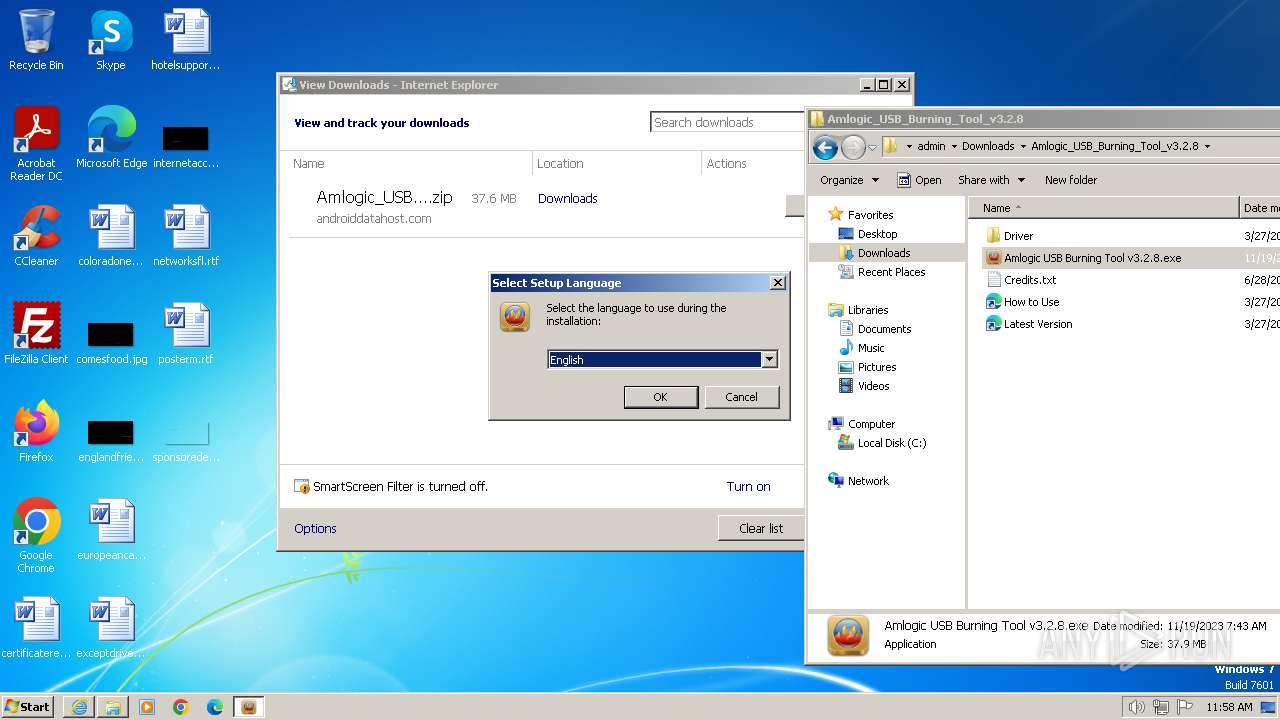Launch Skype from the desktop
The width and height of the screenshot is (1280, 720).
pos(110,40)
